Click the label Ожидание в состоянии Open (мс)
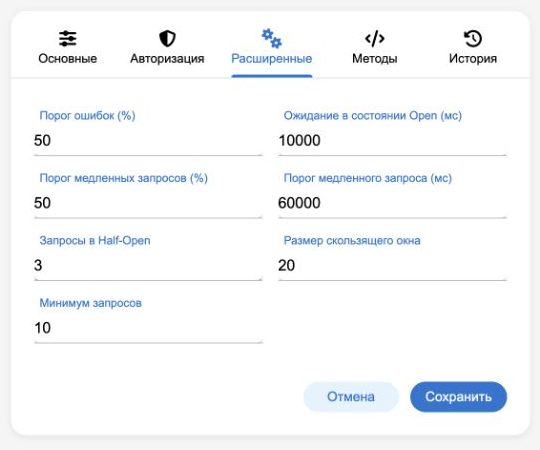 (373, 116)
